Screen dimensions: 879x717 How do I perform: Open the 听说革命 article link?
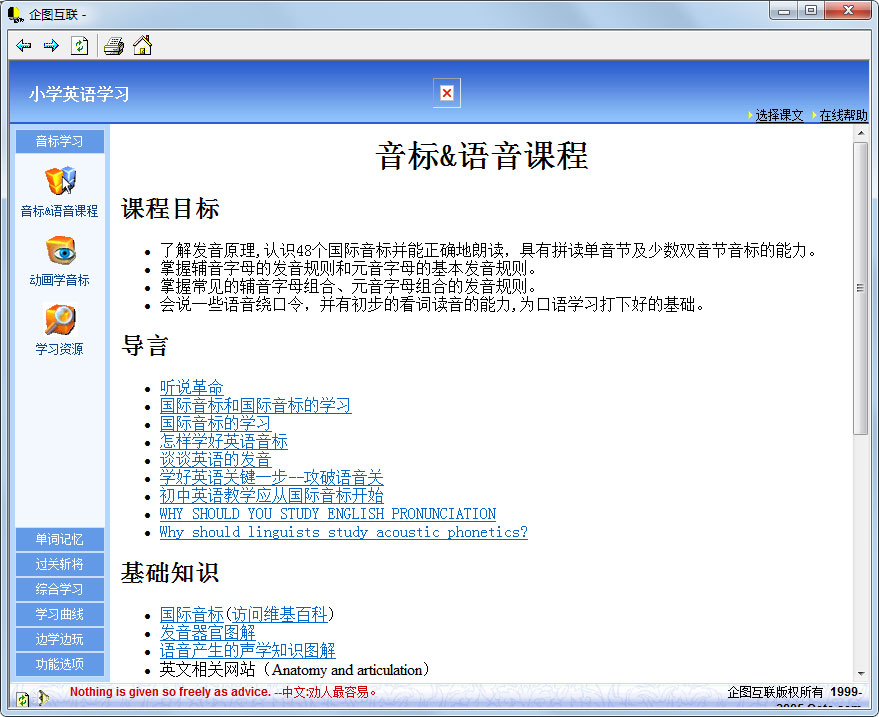191,387
